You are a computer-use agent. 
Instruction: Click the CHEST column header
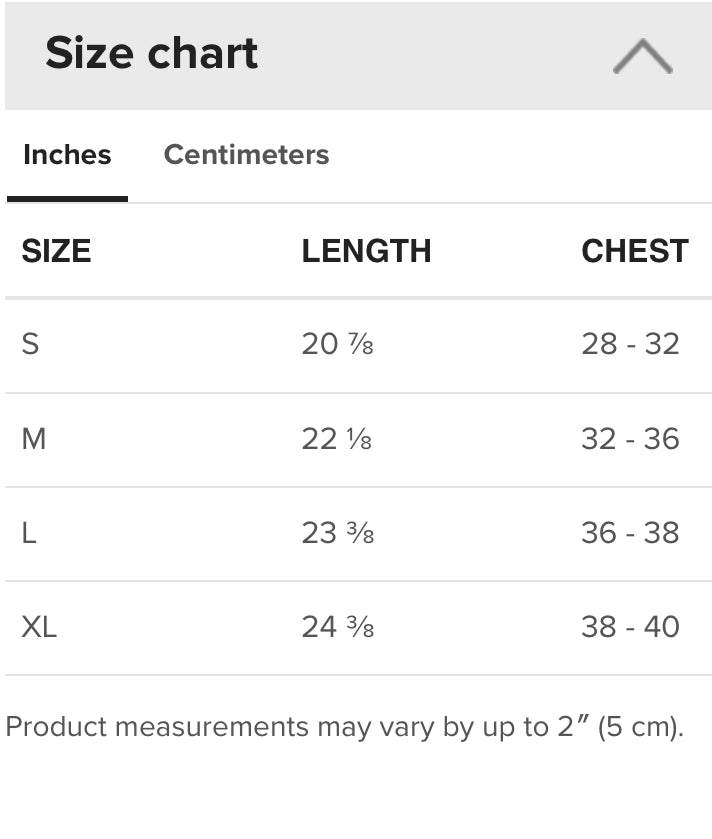(634, 251)
